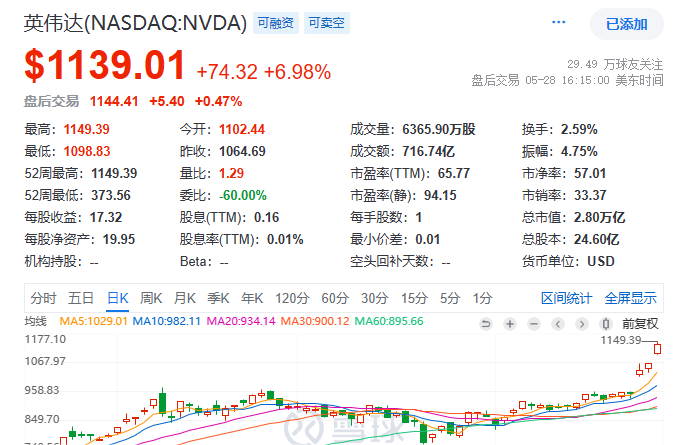Click the 已添加 watchlist button

626,24
